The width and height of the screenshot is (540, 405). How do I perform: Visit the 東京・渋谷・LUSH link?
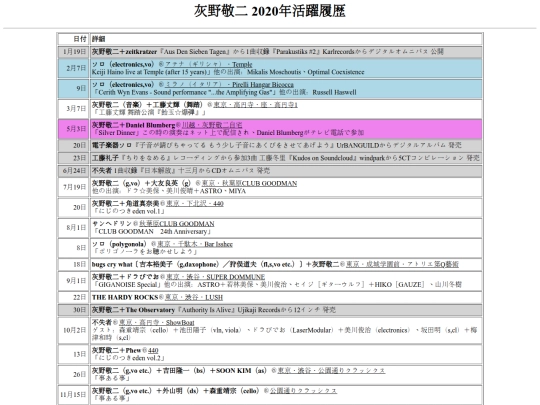point(194,297)
